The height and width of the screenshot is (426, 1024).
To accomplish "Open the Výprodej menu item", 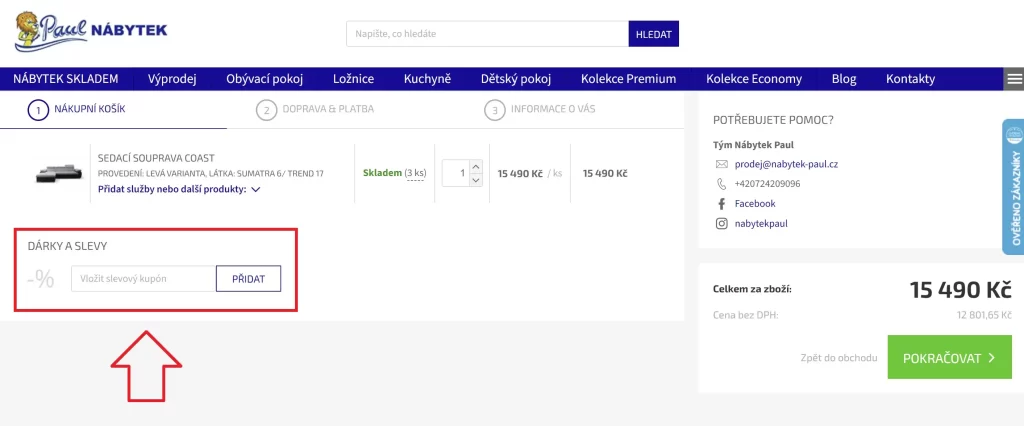I will (x=172, y=79).
